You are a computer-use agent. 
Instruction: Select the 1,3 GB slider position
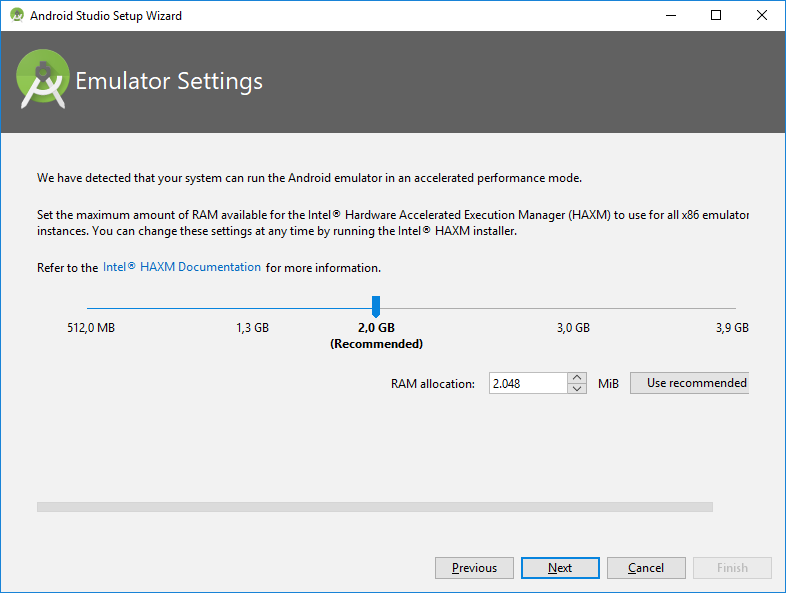252,309
